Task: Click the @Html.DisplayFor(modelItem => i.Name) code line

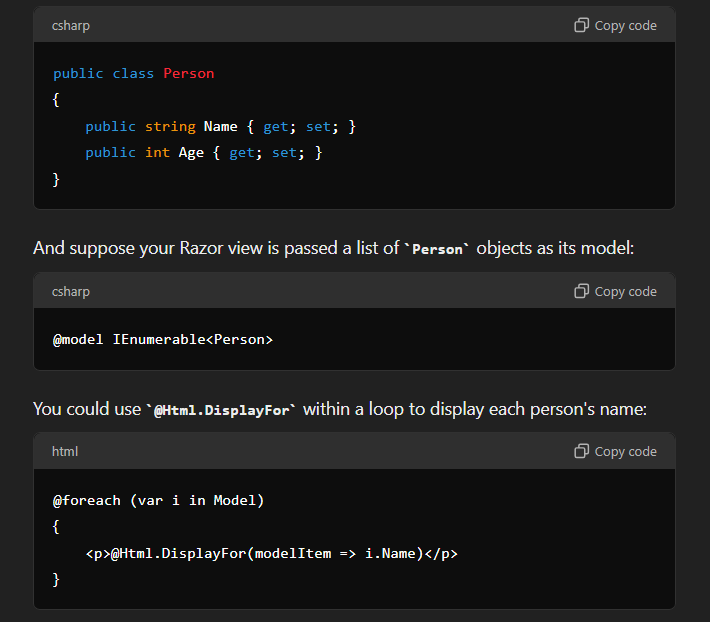Action: point(272,554)
